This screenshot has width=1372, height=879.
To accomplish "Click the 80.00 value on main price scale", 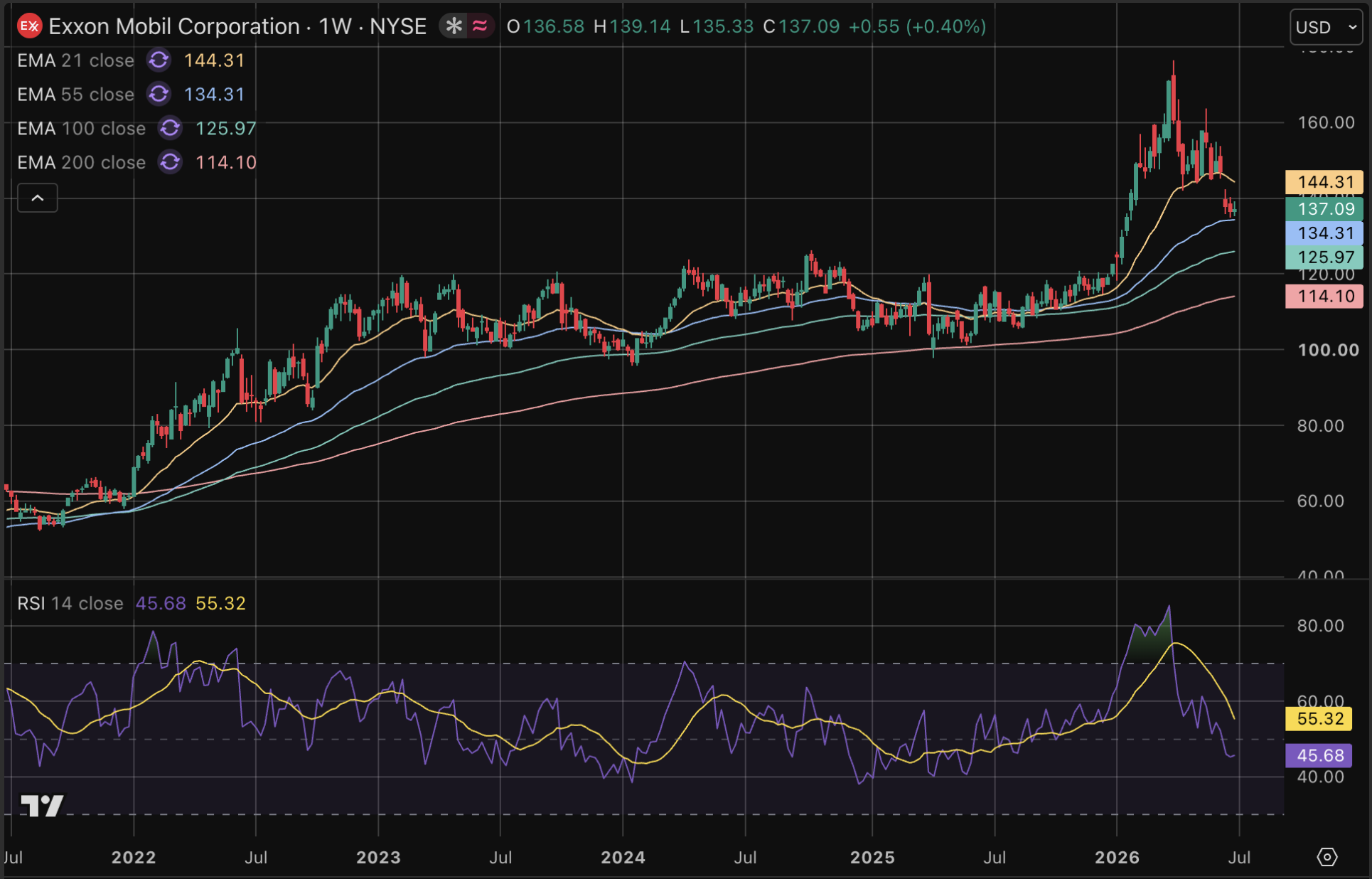I will click(x=1320, y=426).
